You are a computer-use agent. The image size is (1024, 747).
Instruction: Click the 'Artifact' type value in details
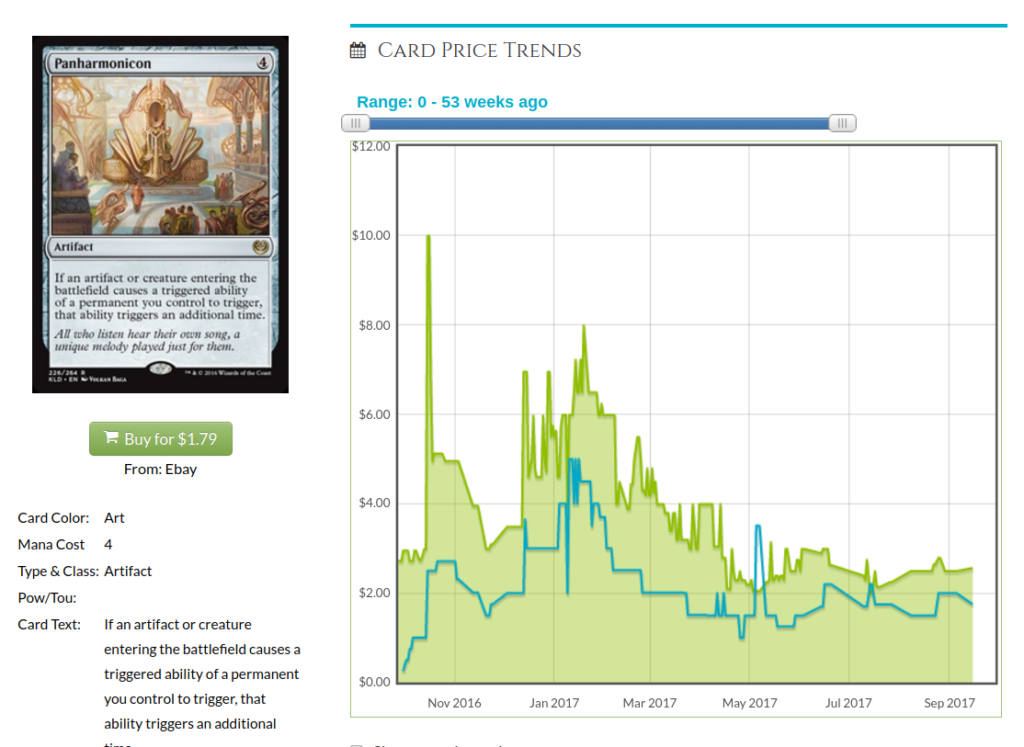128,571
